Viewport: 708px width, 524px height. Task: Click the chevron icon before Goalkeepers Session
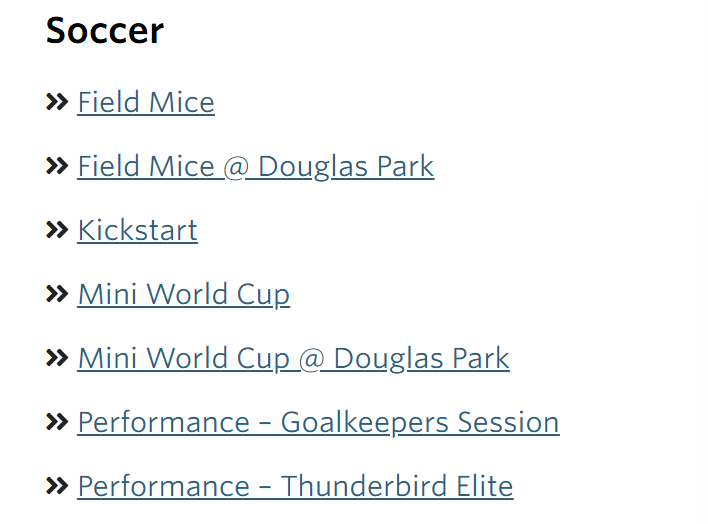click(57, 422)
